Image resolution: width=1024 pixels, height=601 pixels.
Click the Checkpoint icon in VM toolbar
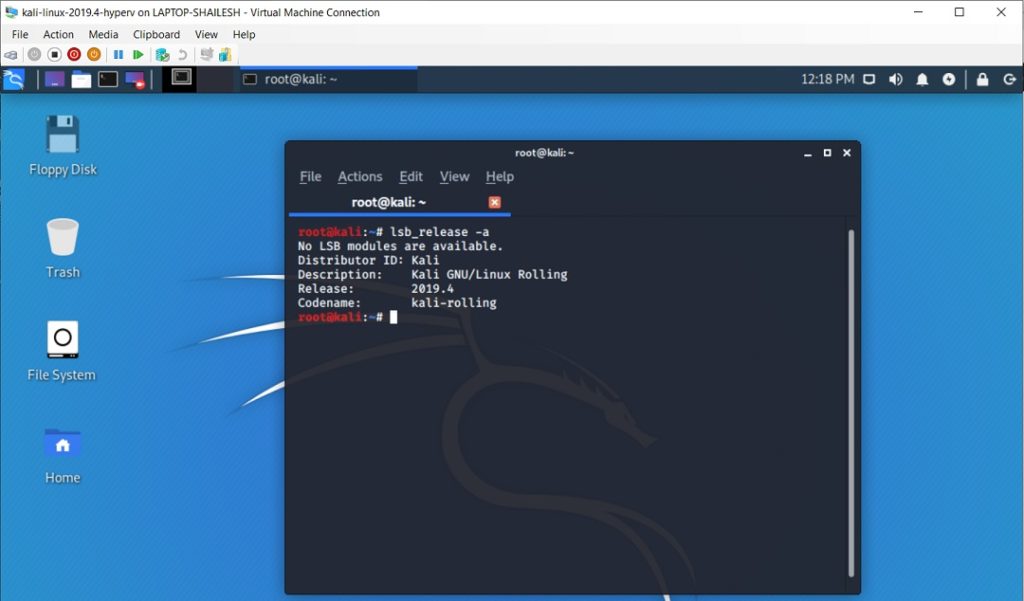point(162,55)
